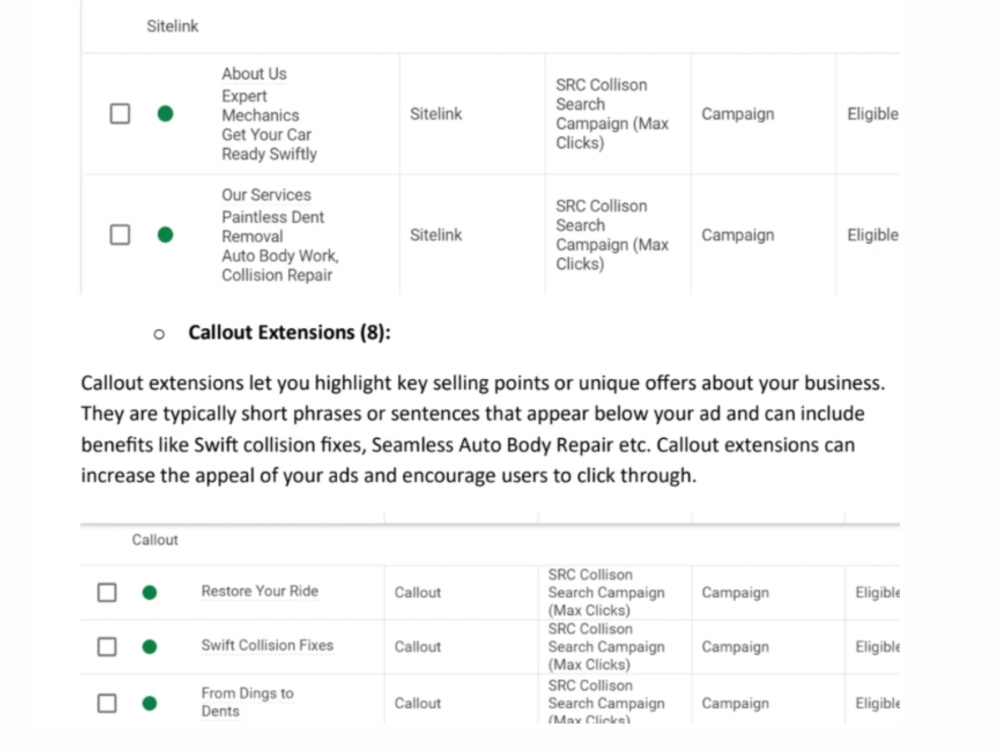Open the Swift Collision Fixes callout
1000x750 pixels.
click(267, 645)
